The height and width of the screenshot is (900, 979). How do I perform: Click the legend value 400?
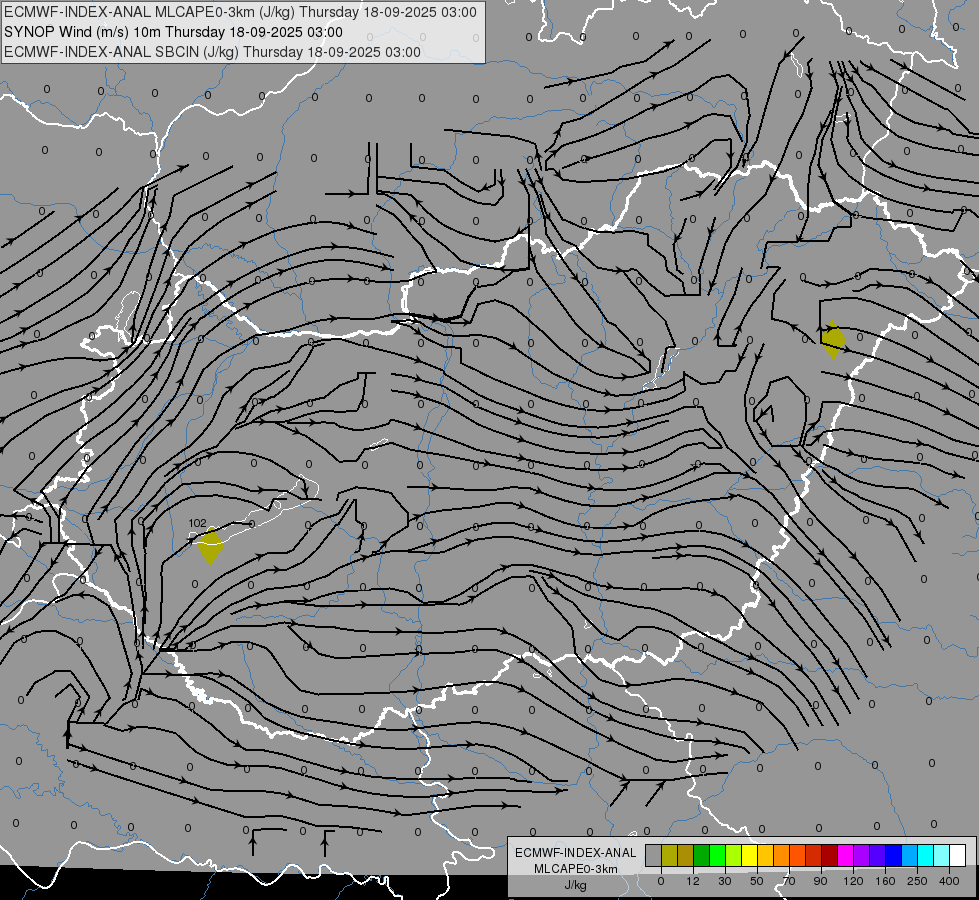point(949,881)
